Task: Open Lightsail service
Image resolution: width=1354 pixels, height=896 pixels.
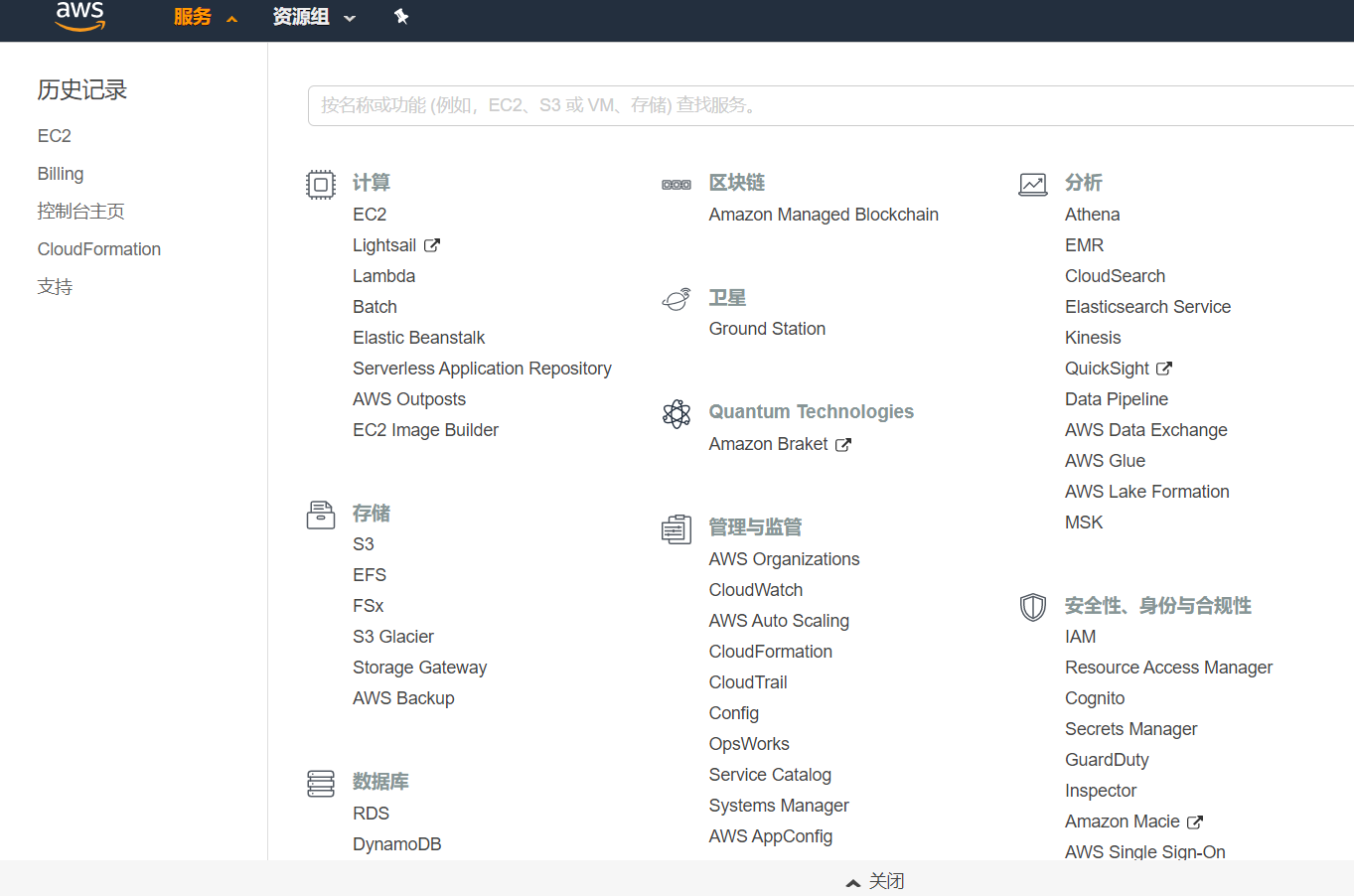Action: pyautogui.click(x=384, y=245)
